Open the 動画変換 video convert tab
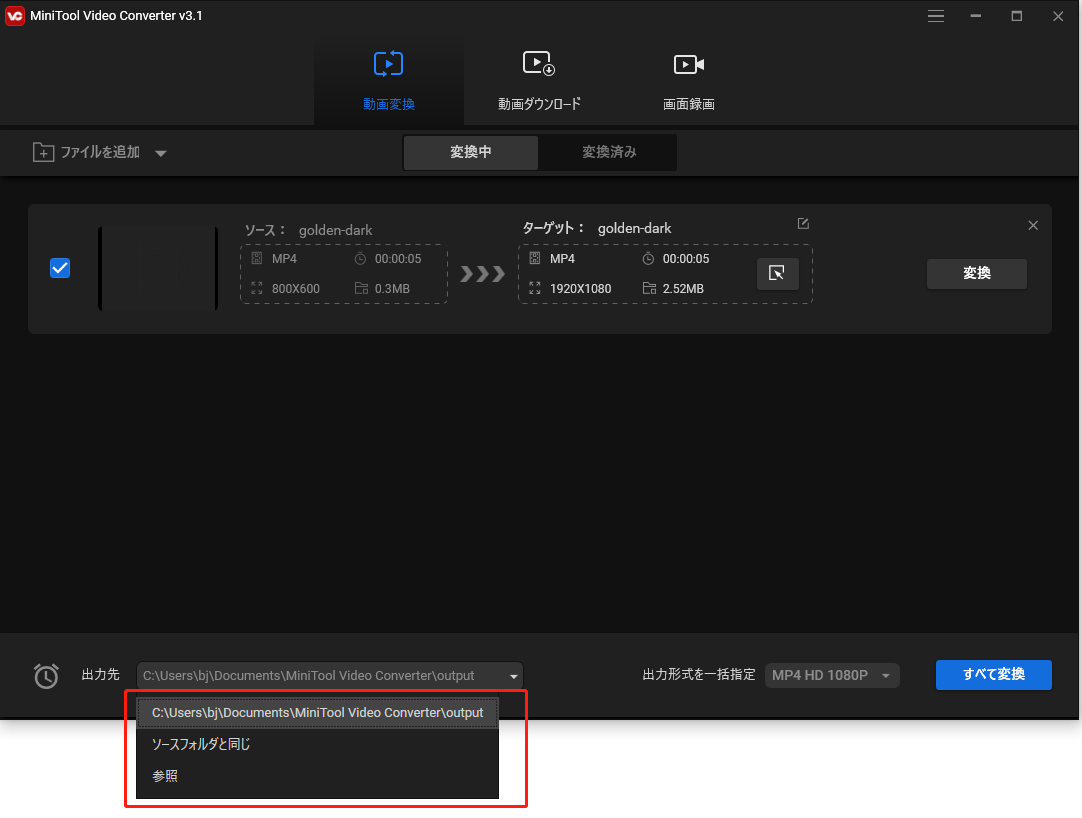Screen dimensions: 1082x818 (x=388, y=81)
